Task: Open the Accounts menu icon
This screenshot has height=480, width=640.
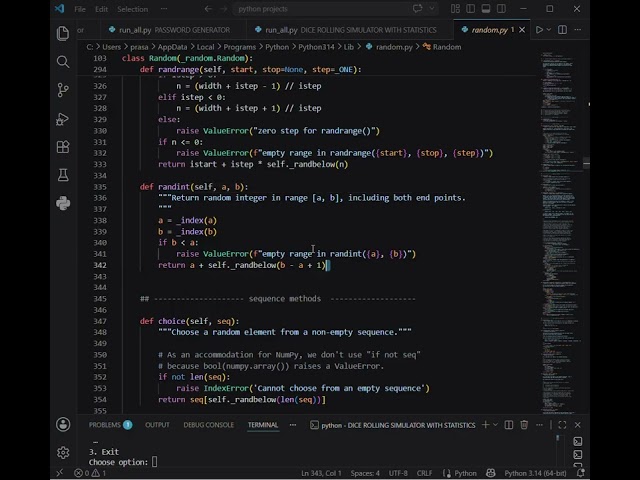Action: 63,424
